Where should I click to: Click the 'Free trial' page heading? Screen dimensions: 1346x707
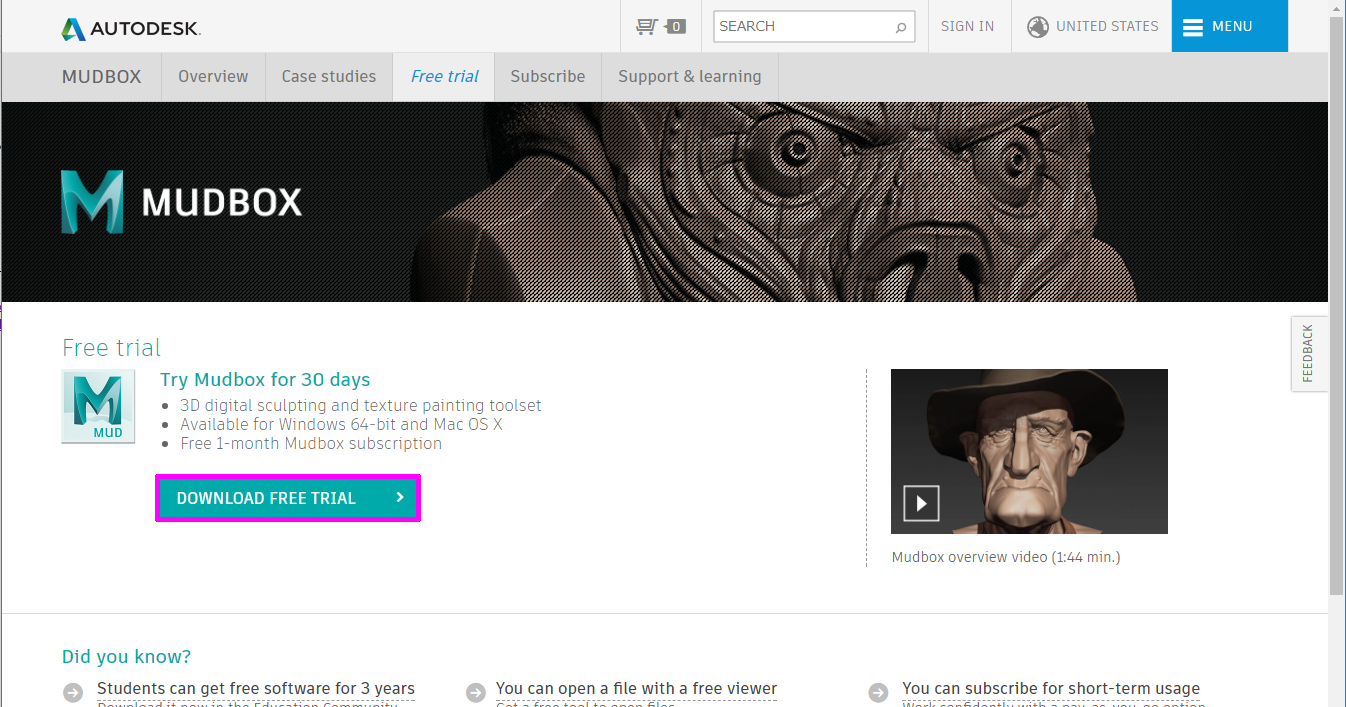[111, 348]
